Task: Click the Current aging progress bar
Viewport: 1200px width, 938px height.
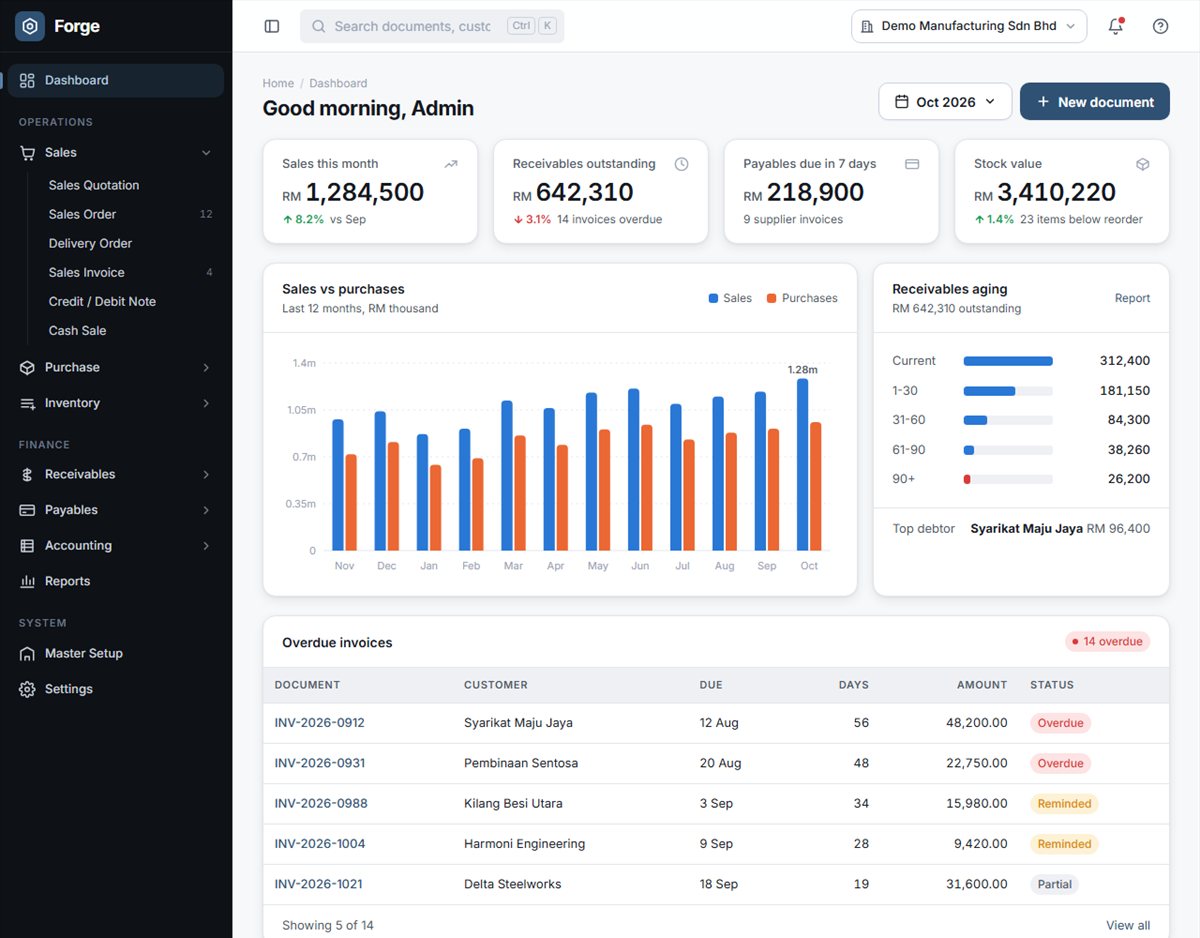Action: click(x=1008, y=361)
